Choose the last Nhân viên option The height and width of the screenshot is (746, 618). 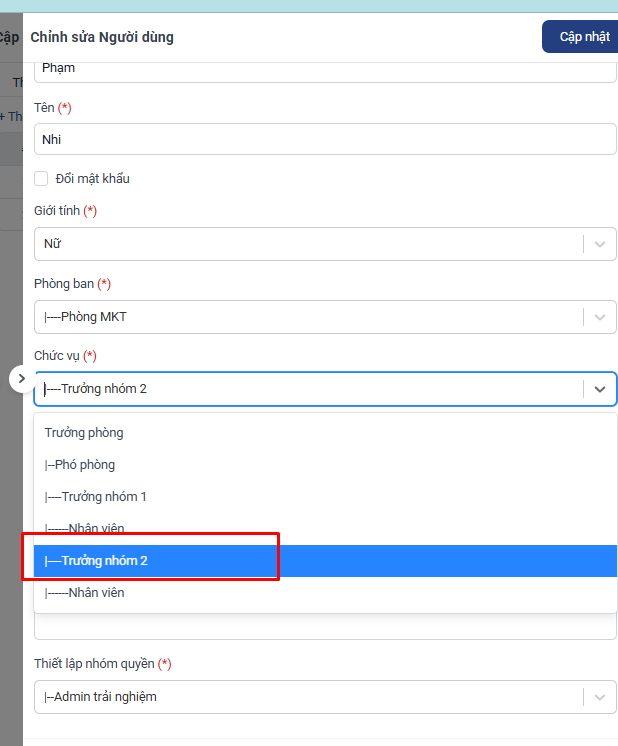325,593
